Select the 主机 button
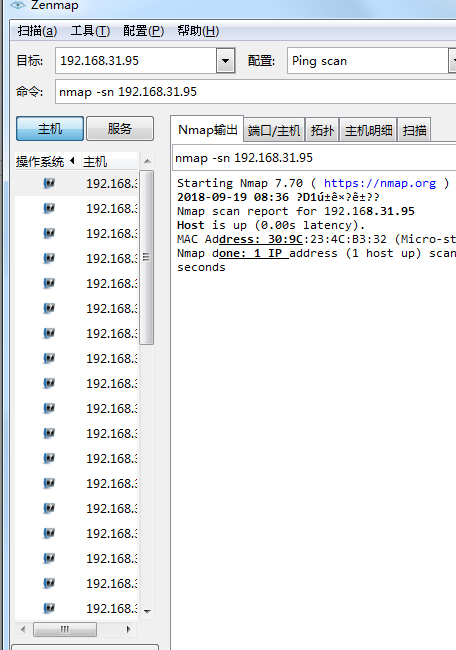 pos(50,129)
